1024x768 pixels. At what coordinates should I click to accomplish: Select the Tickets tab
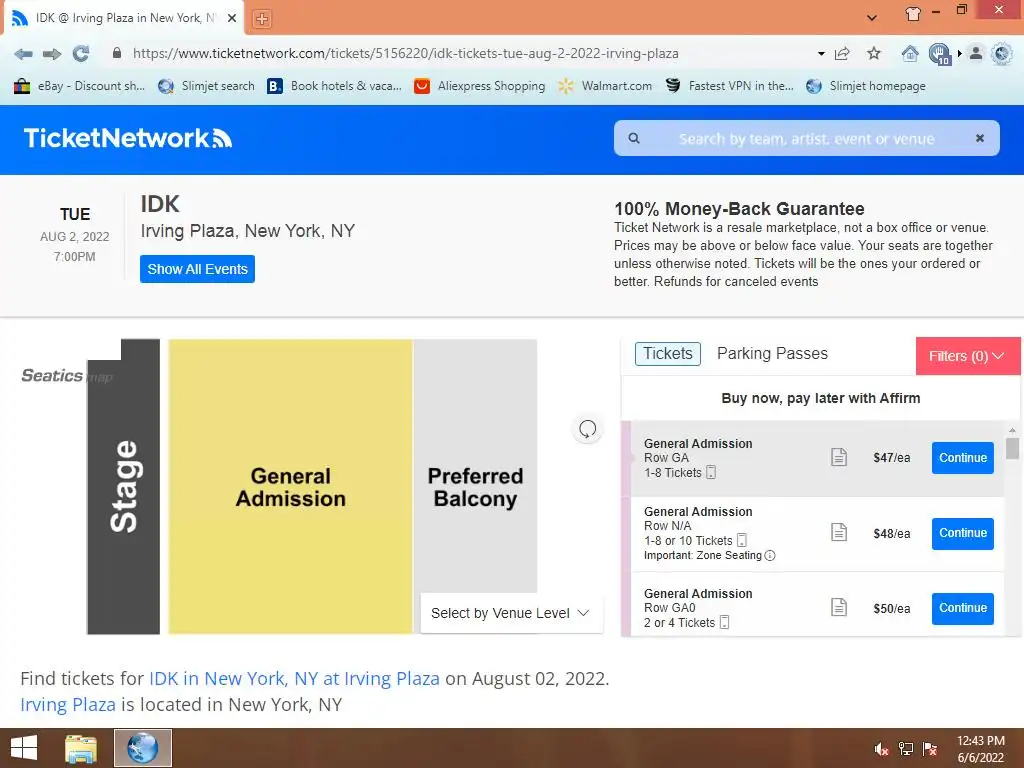click(667, 353)
